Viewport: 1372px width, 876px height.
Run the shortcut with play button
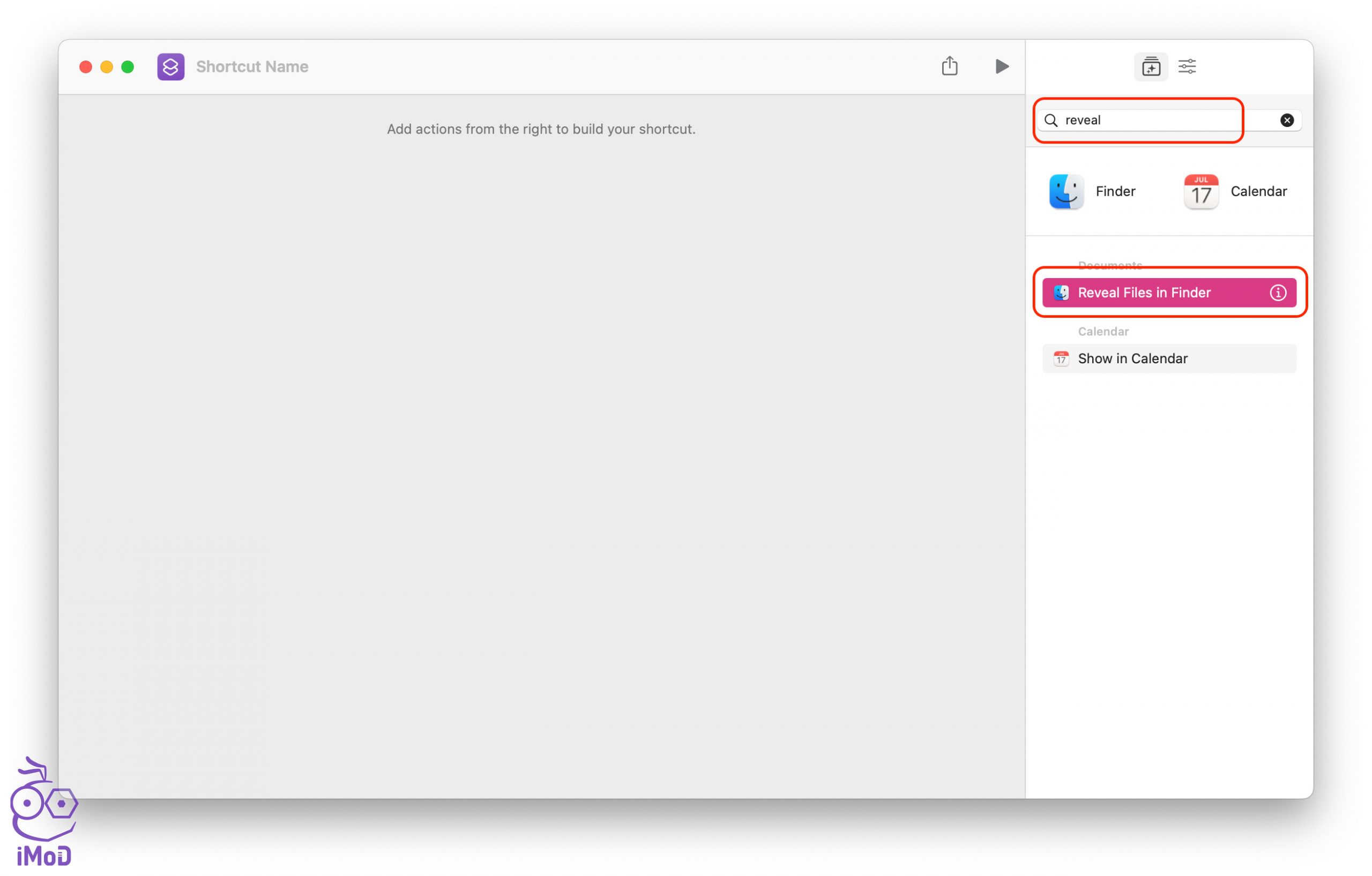(x=1002, y=66)
